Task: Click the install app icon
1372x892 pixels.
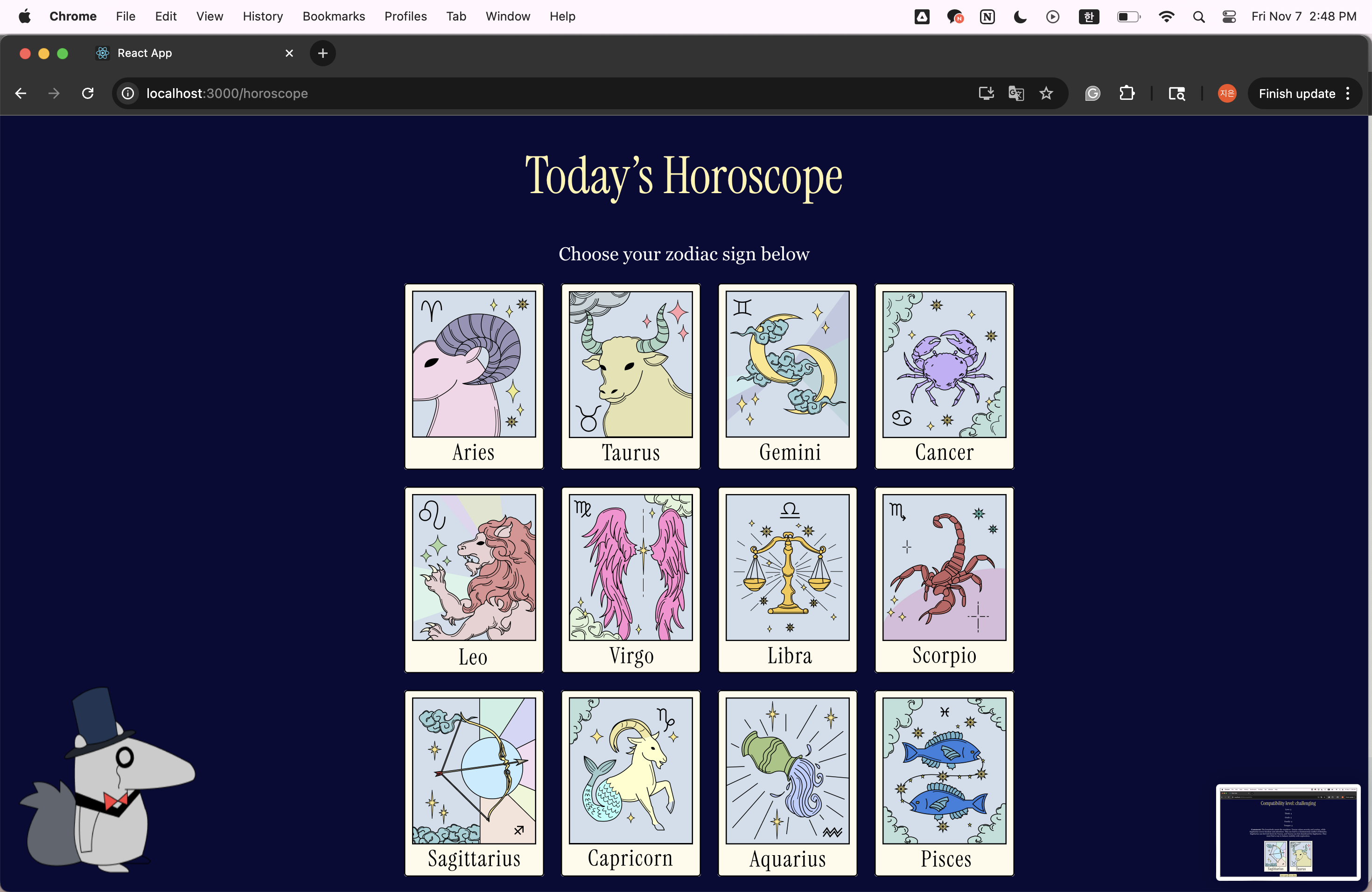Action: click(x=986, y=93)
